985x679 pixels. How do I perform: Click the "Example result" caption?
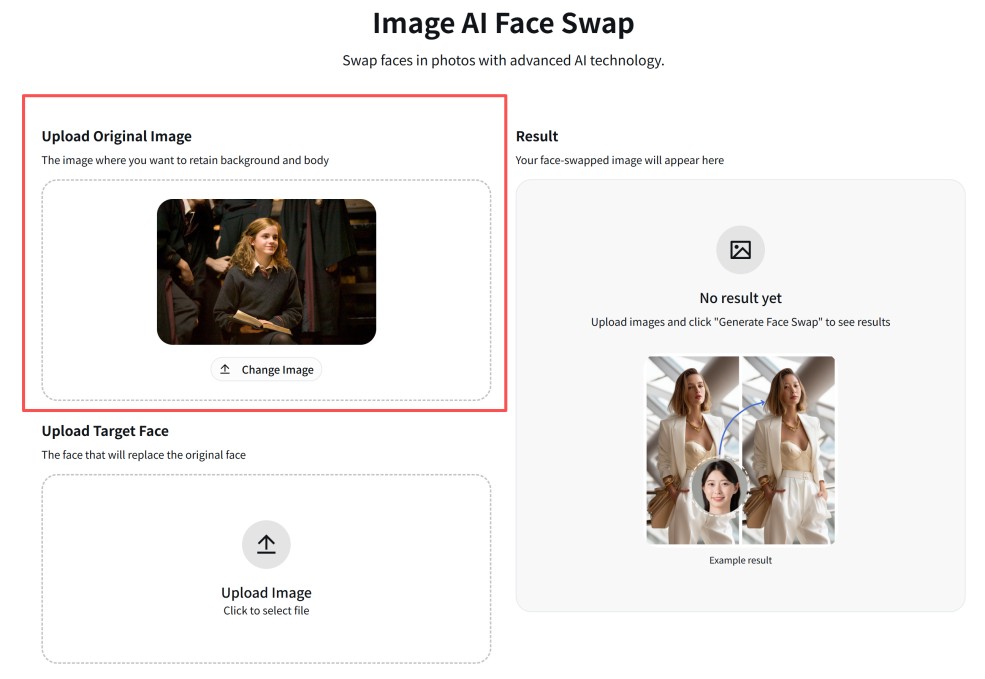(740, 560)
